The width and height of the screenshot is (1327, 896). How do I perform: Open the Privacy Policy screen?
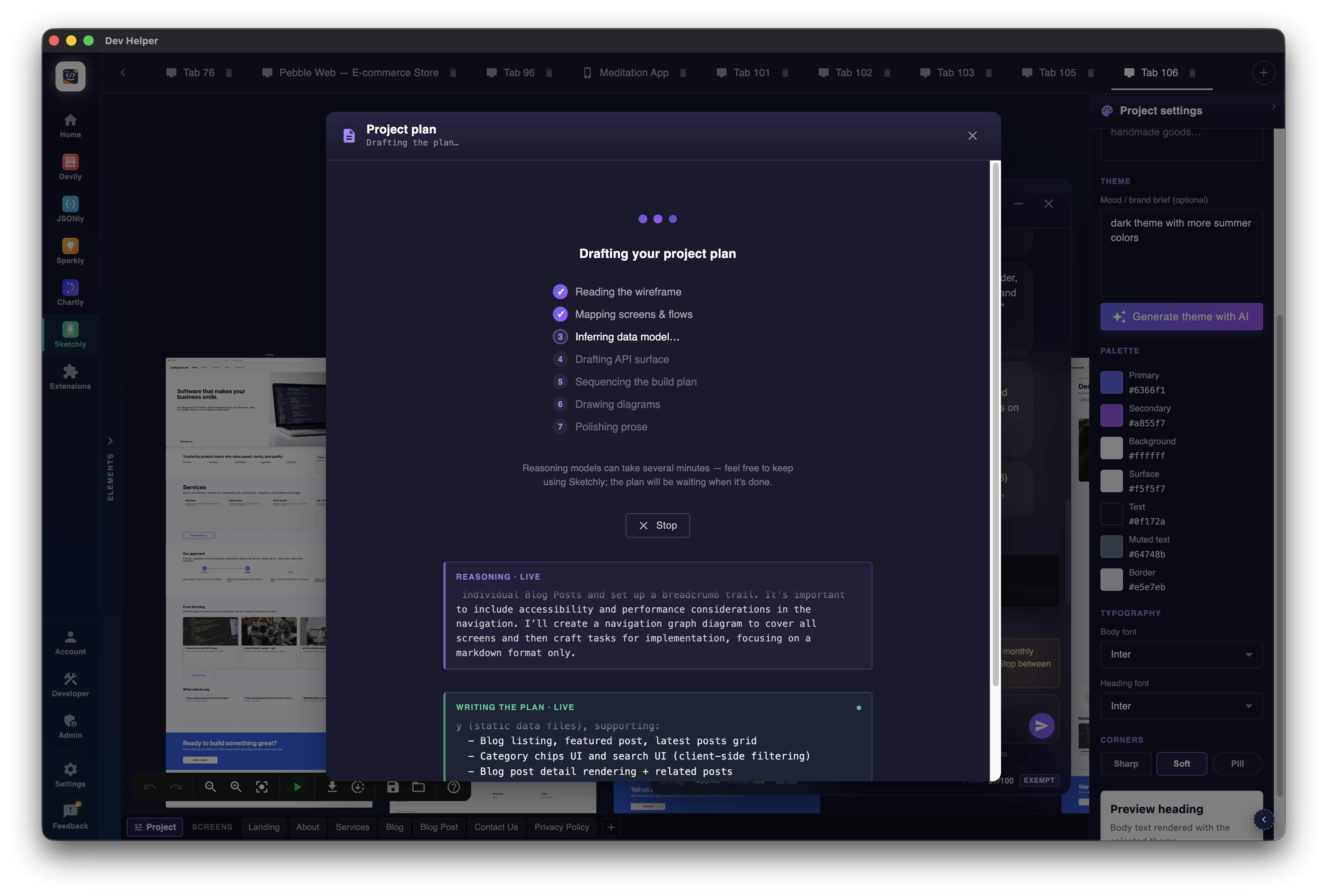tap(561, 826)
